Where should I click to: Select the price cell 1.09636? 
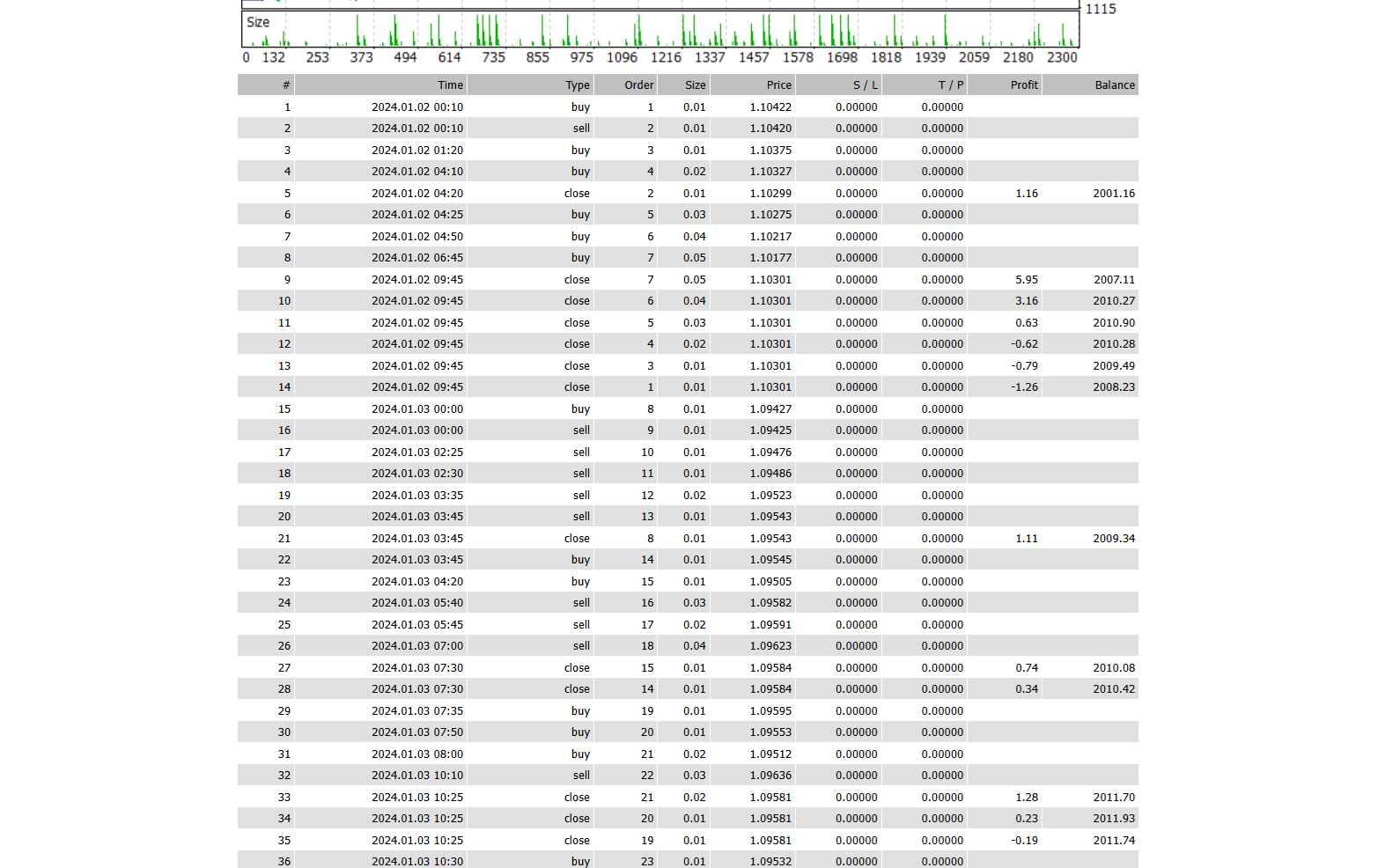770,776
